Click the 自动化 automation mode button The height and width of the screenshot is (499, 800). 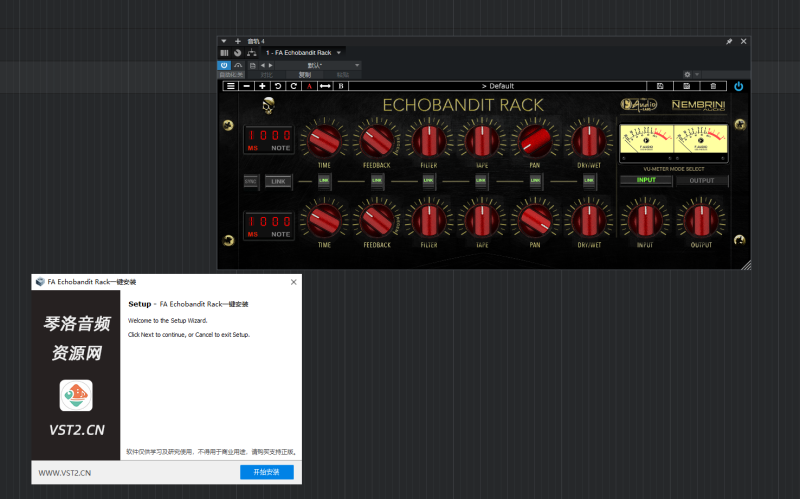(x=231, y=75)
